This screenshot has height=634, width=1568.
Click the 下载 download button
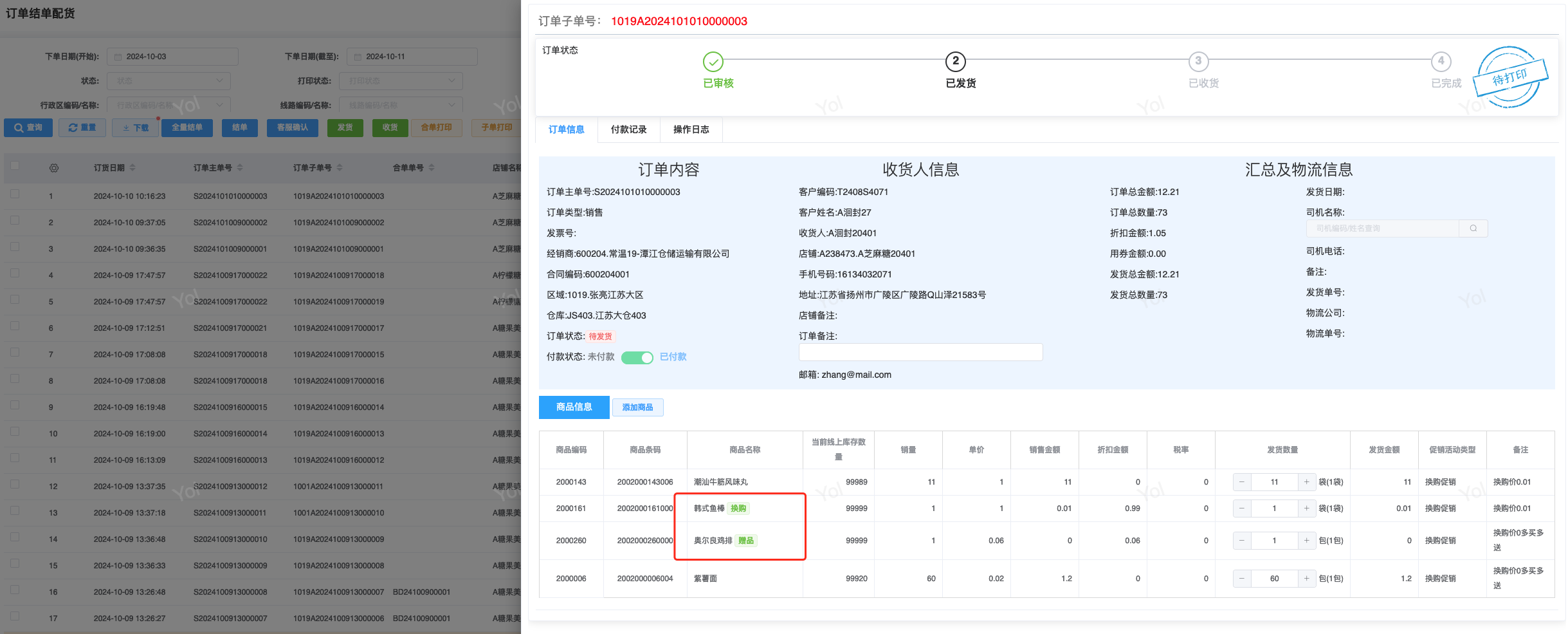136,127
